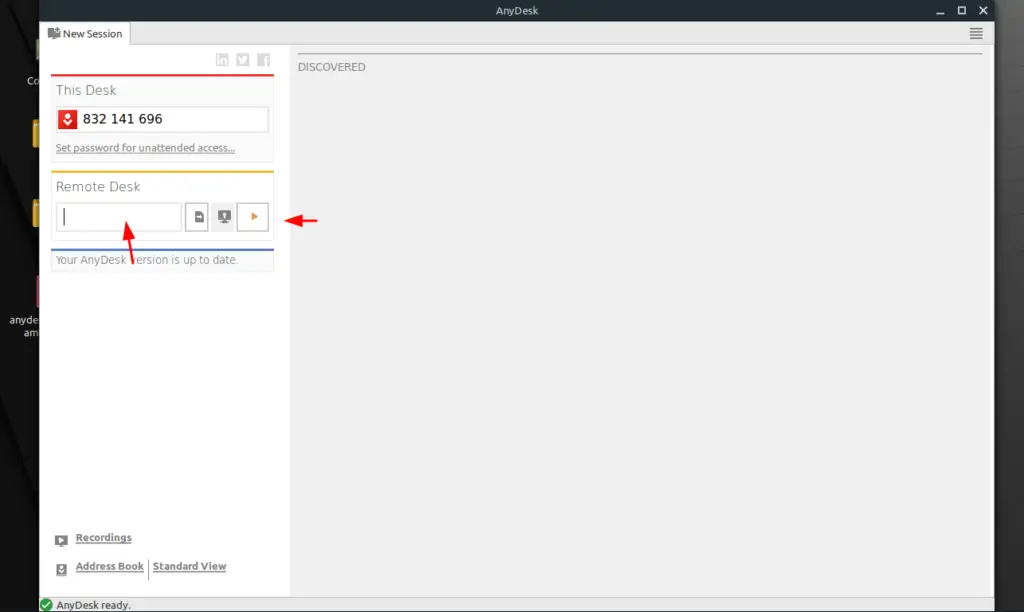Image resolution: width=1024 pixels, height=612 pixels.
Task: Click the AnyDesk ready status text
Action: pos(93,605)
